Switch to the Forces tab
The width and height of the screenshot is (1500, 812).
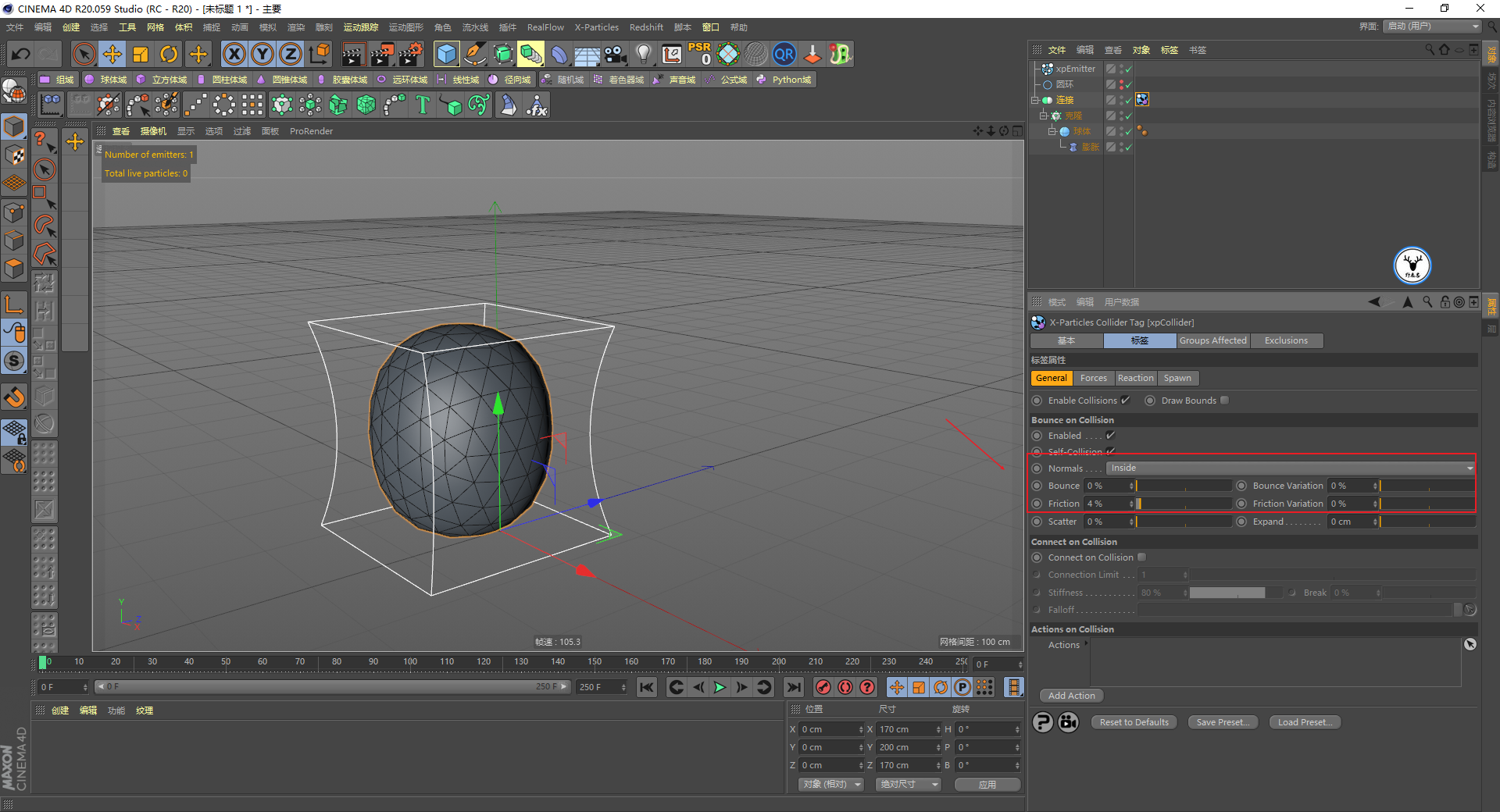[x=1093, y=378]
